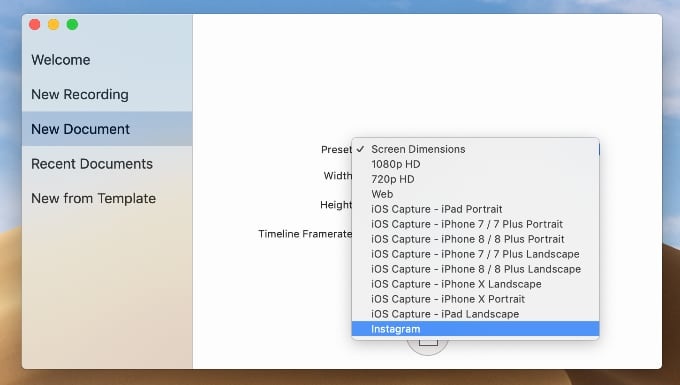Select New Document sidebar item
This screenshot has height=385, width=680.
(107, 129)
